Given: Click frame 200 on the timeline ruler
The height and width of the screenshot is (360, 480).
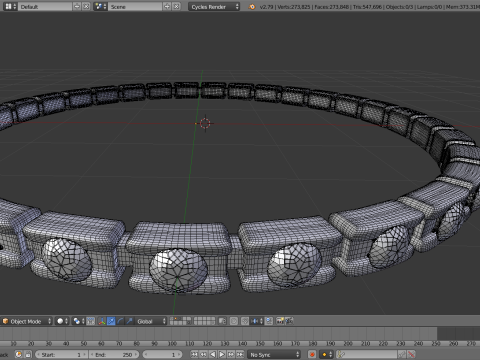Looking at the screenshot, I should coord(348,343).
